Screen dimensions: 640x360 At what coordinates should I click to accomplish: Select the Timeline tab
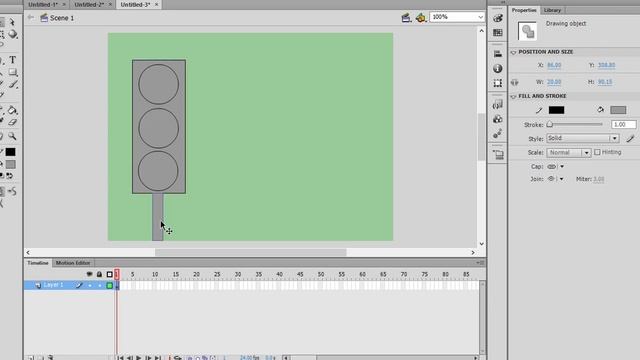[x=38, y=263]
